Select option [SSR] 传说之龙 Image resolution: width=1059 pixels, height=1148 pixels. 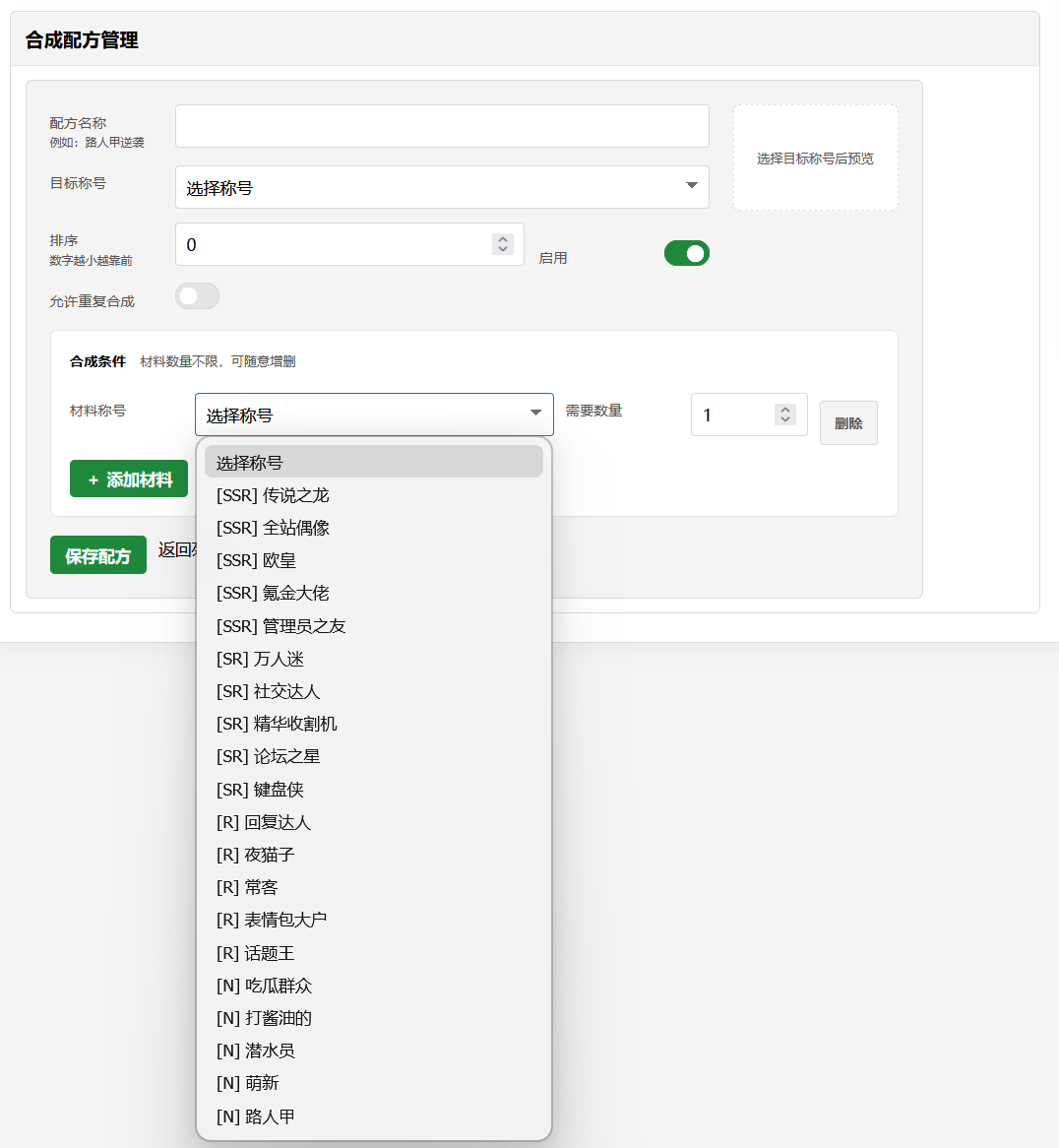[374, 495]
